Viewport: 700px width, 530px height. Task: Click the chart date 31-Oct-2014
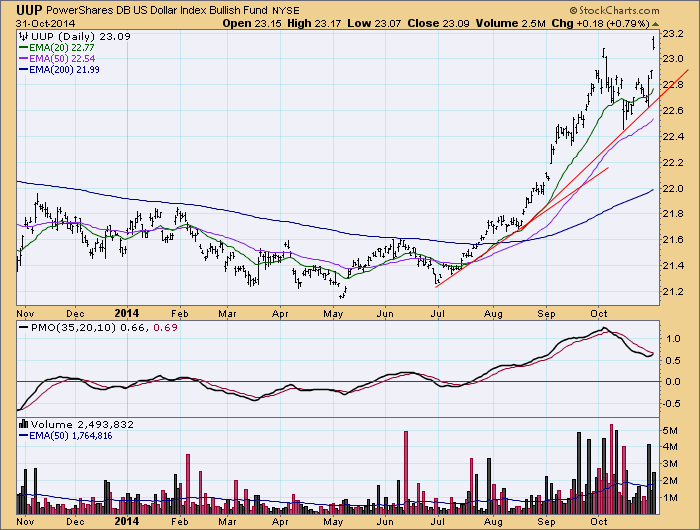46,23
